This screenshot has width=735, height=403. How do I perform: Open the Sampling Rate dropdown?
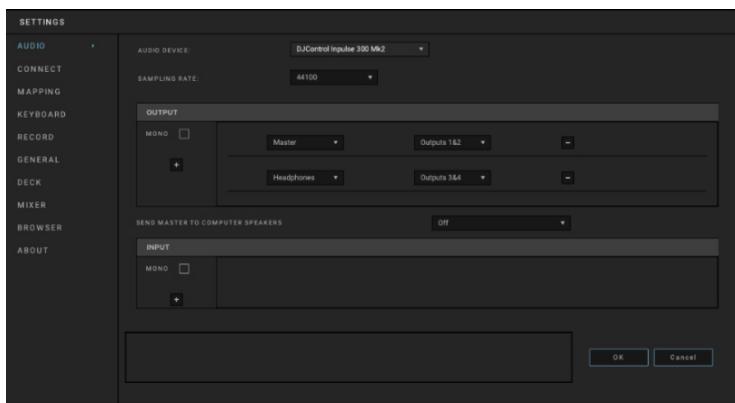click(334, 77)
